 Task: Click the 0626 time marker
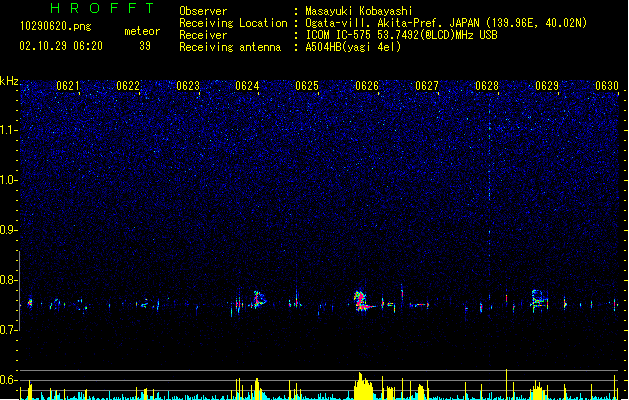pos(367,86)
